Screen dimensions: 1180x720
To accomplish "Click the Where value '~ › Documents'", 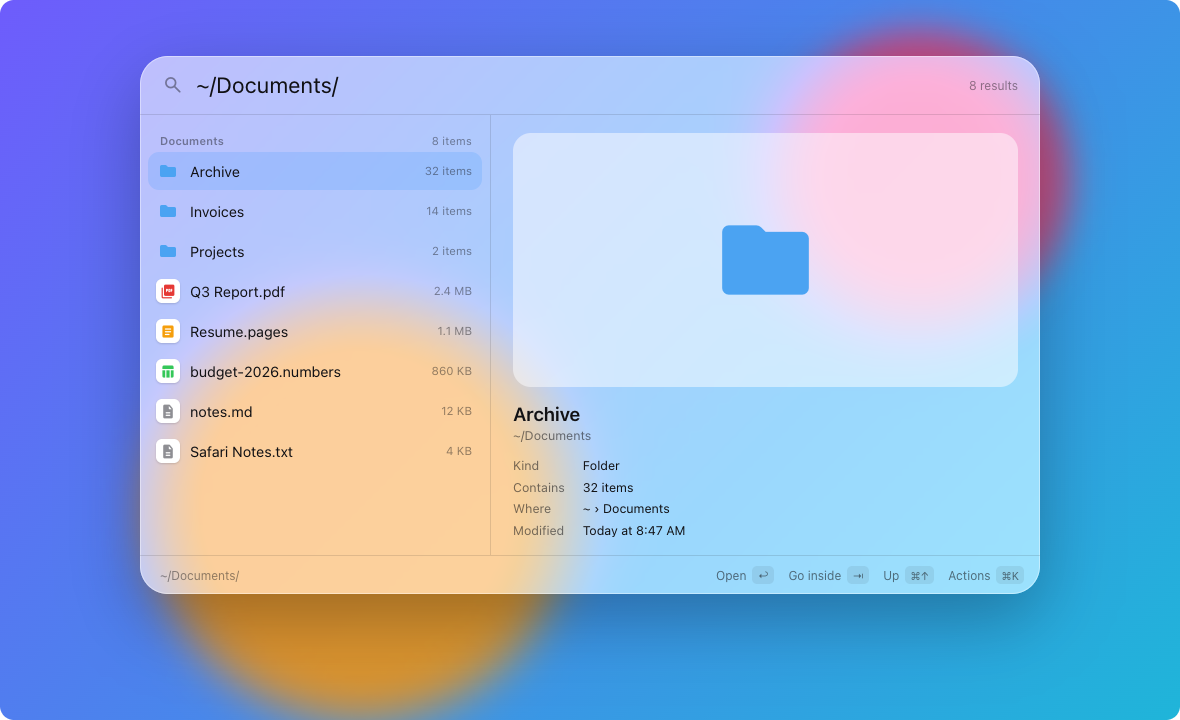I will (625, 509).
